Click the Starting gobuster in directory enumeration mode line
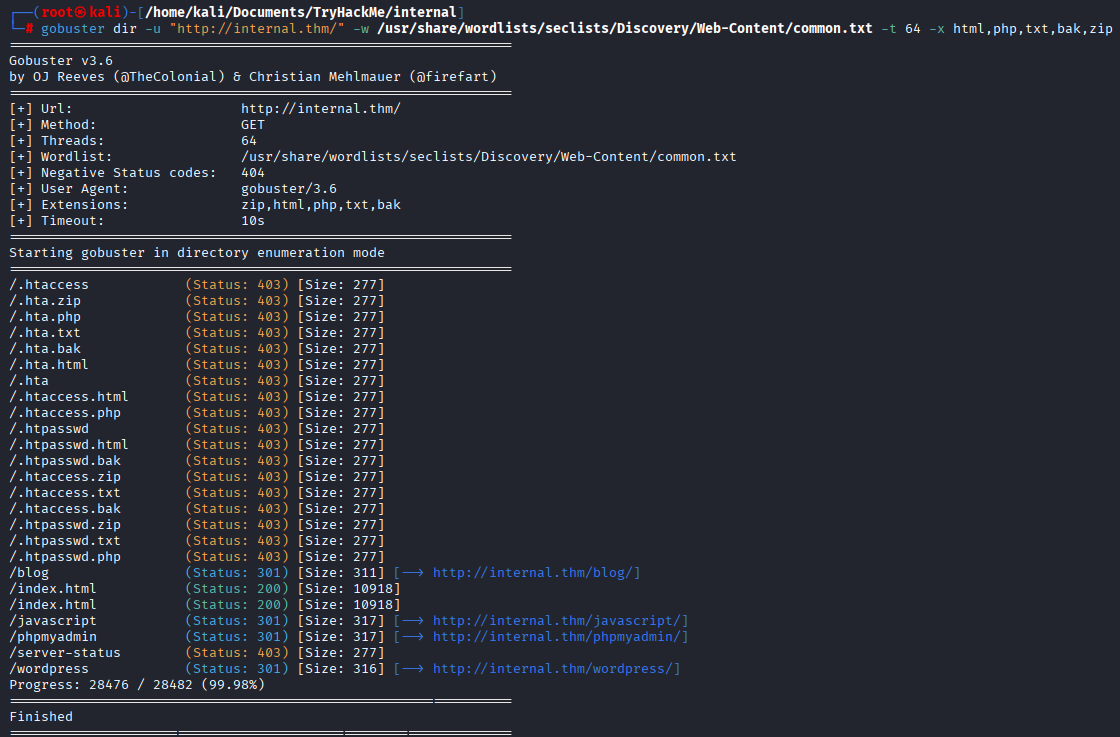Screen dimensions: 1120x737 197,253
